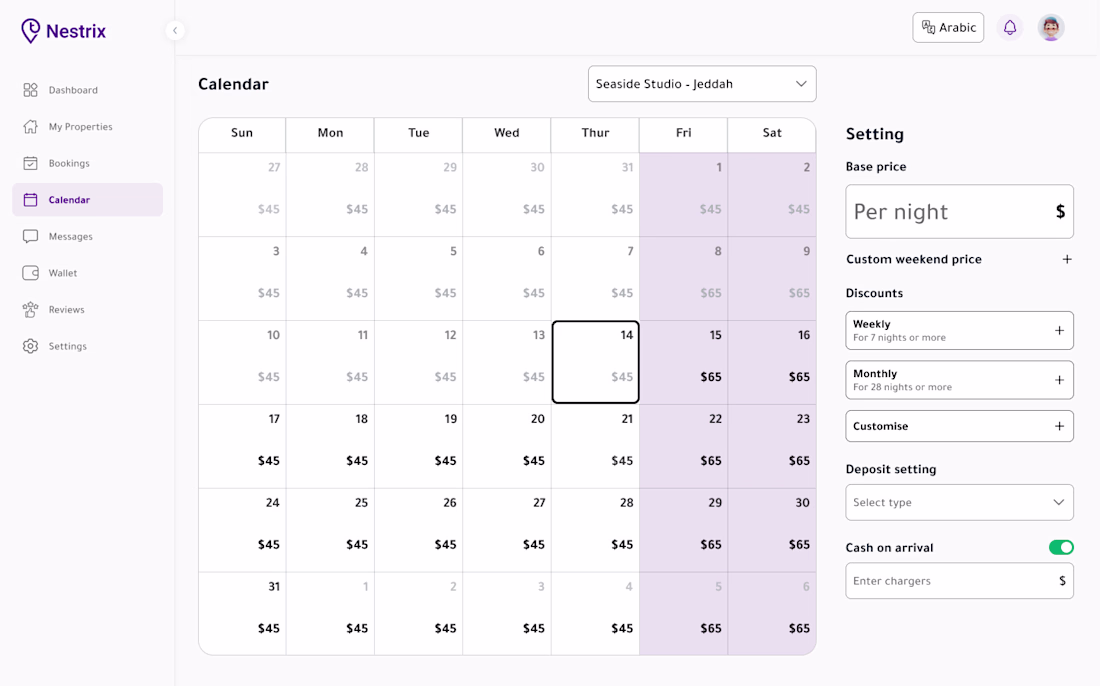Click the Dashboard grid icon

coord(30,90)
